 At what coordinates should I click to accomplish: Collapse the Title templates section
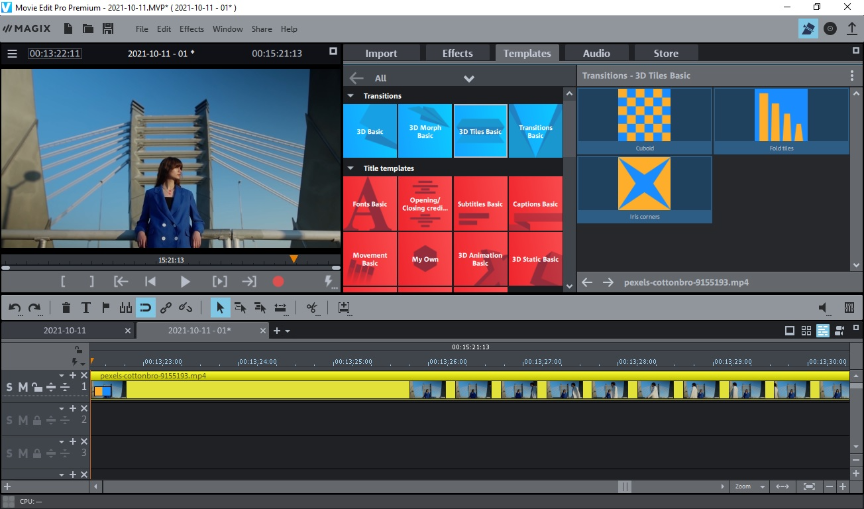[350, 168]
